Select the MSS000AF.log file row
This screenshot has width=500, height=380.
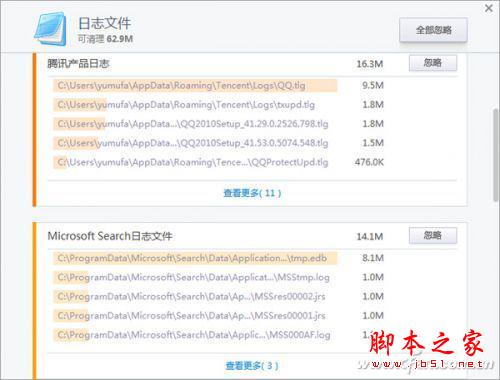click(195, 335)
